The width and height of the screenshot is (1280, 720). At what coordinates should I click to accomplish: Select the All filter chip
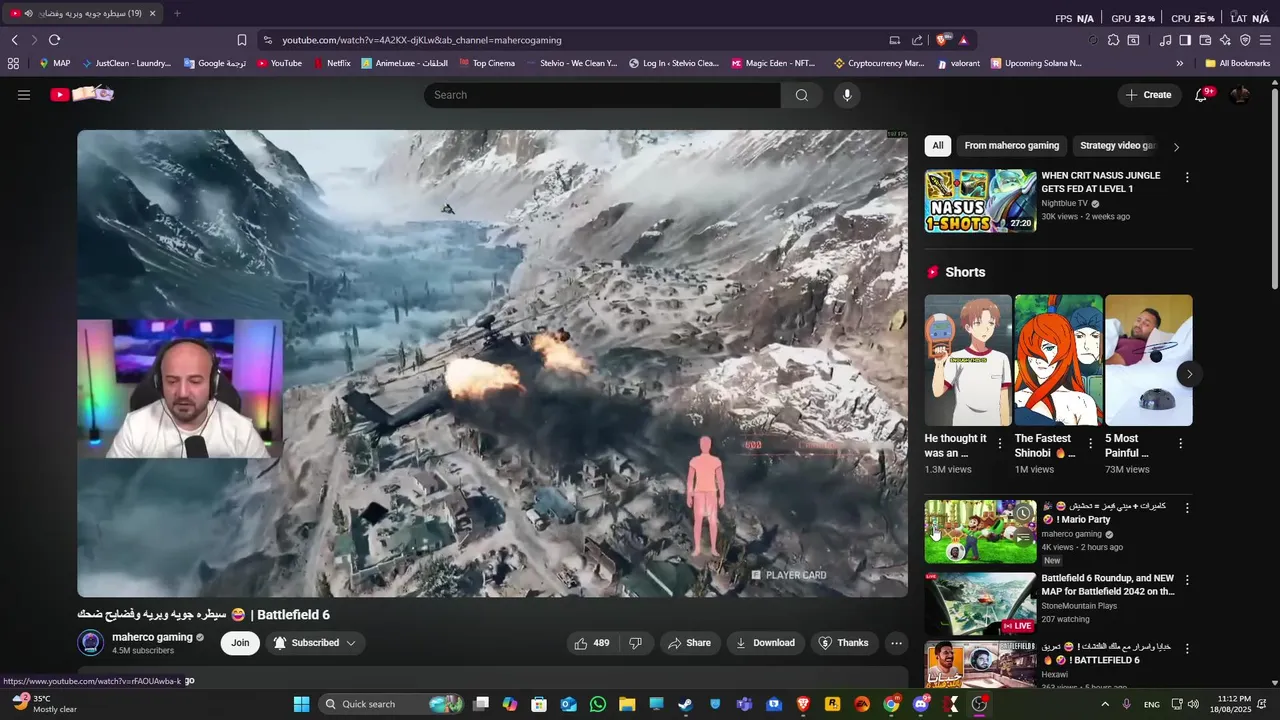[938, 146]
